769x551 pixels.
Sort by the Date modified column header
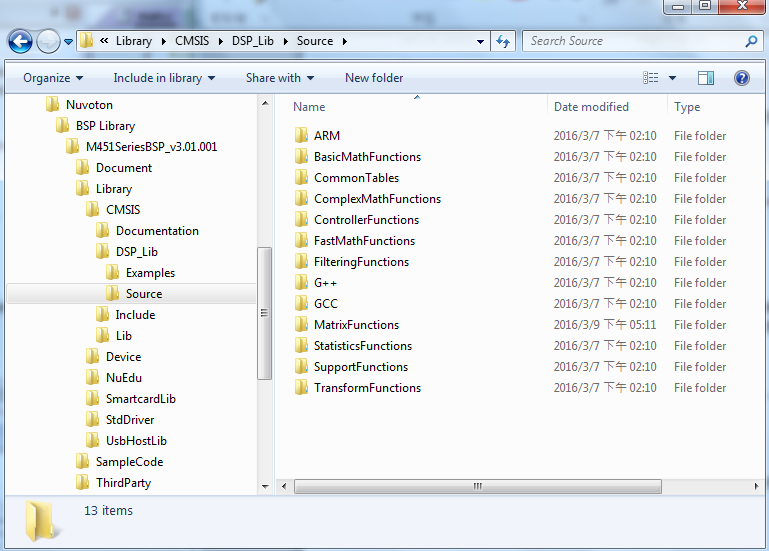pyautogui.click(x=591, y=107)
